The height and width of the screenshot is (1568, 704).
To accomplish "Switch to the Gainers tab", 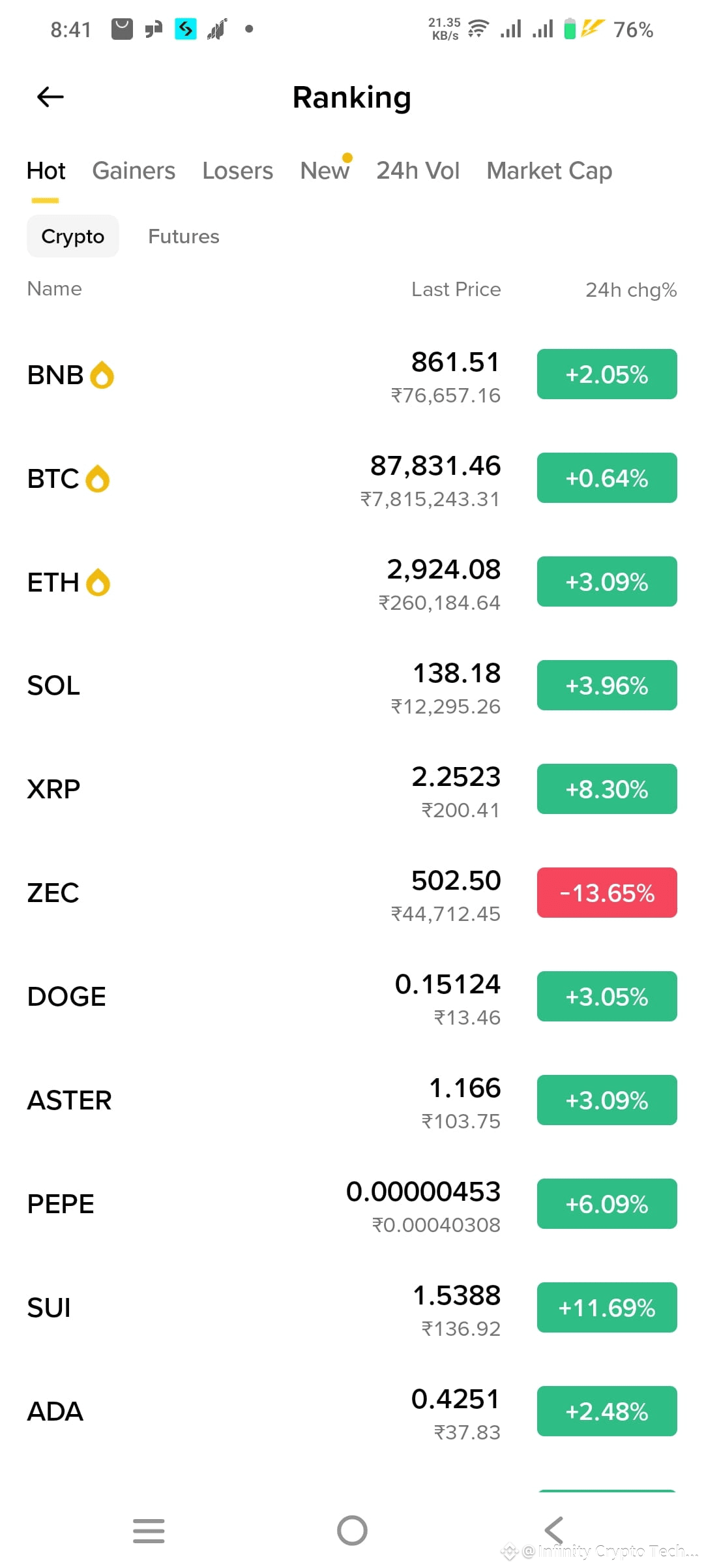I will pos(134,171).
